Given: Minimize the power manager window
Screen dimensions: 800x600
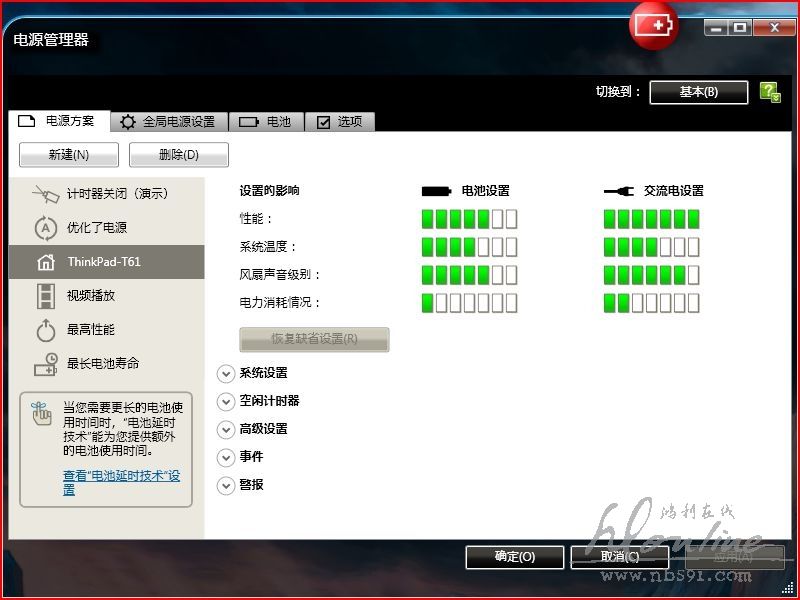Looking at the screenshot, I should pyautogui.click(x=716, y=28).
